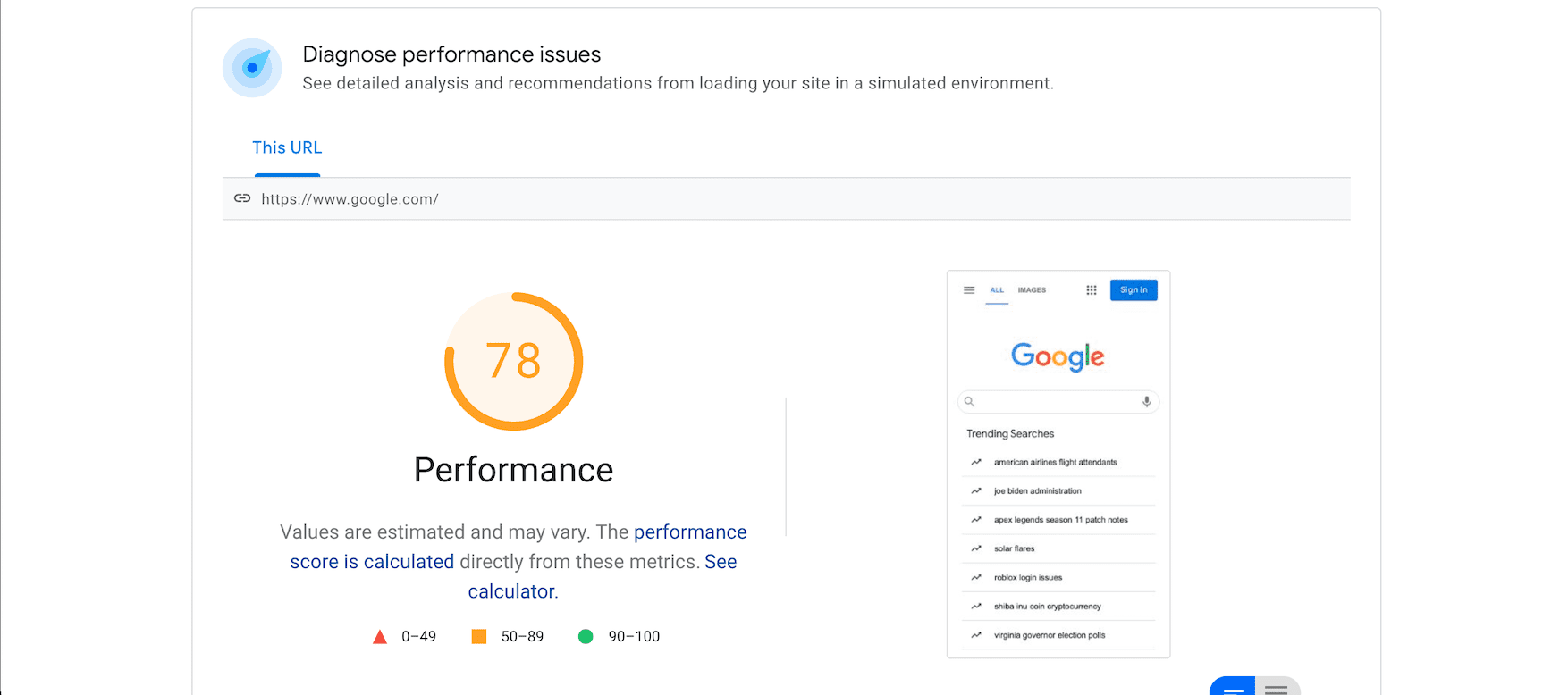The height and width of the screenshot is (695, 1568).
Task: Click the link icon beside the URL
Action: point(242,198)
